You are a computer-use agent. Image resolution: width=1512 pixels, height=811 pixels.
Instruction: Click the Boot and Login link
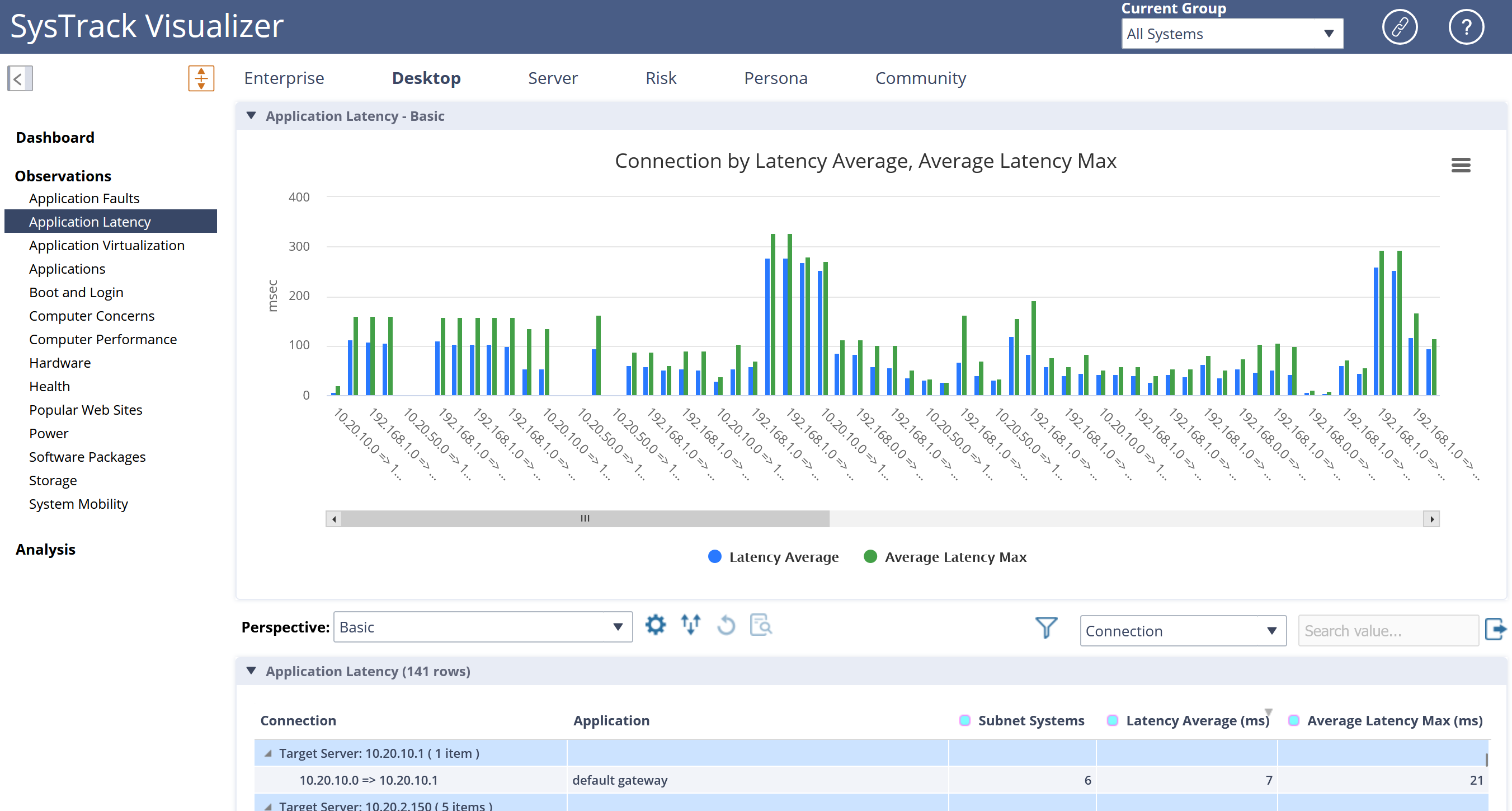click(x=76, y=293)
